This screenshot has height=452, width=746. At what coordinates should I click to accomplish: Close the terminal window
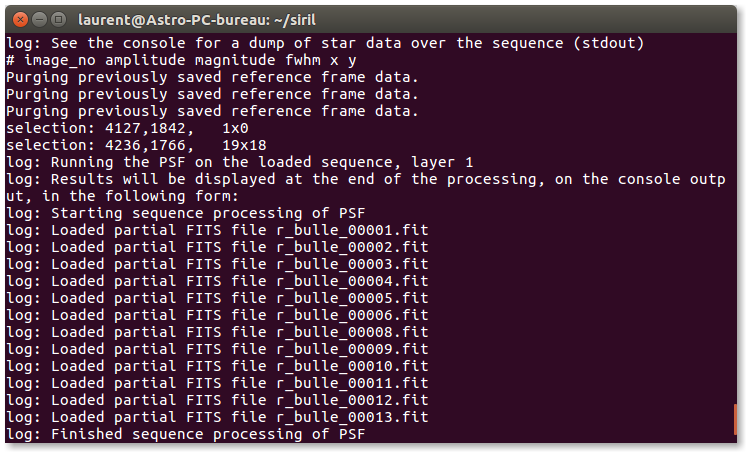tap(19, 19)
